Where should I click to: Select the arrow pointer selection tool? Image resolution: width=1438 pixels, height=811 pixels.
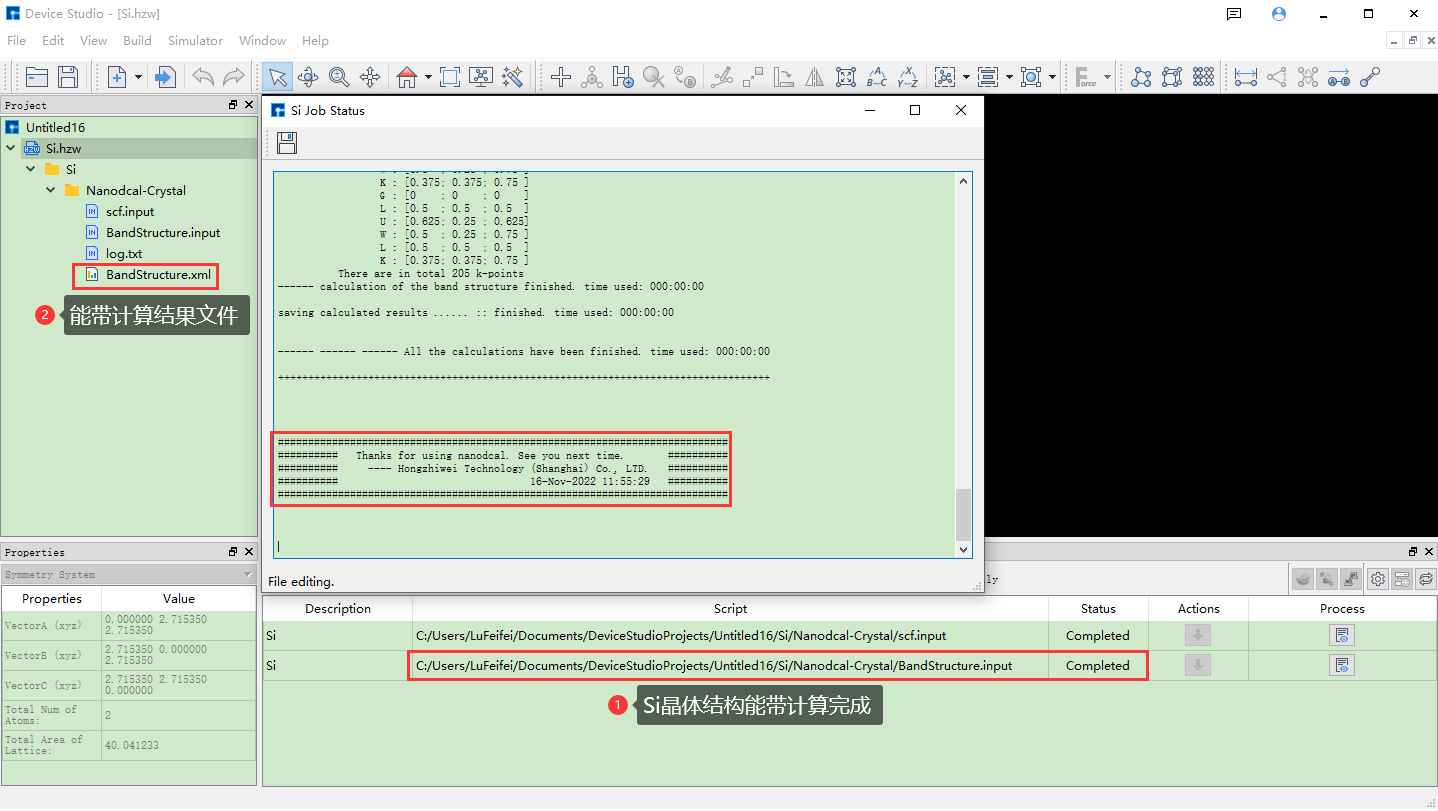(x=277, y=77)
